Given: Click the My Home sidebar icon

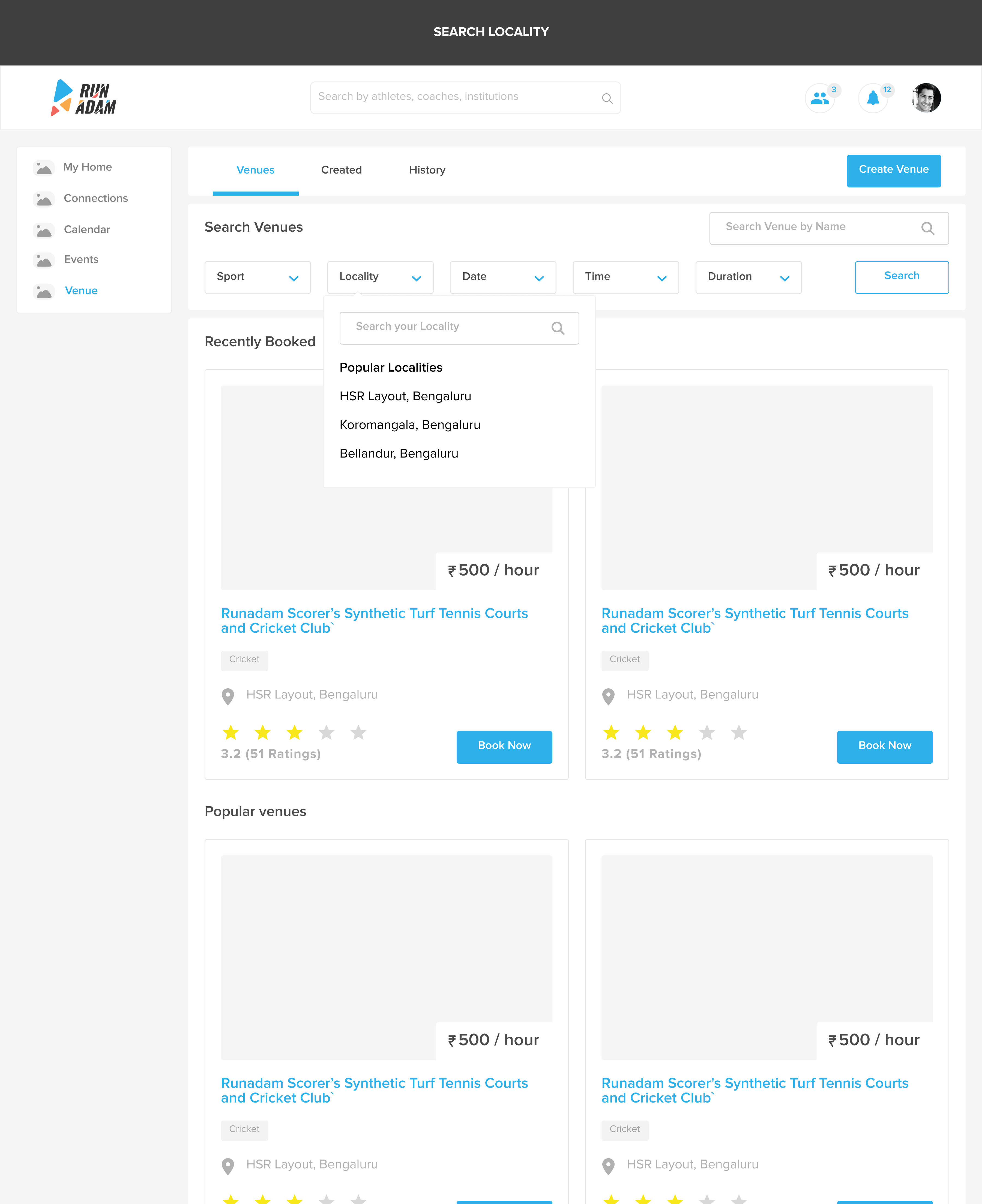Looking at the screenshot, I should tap(44, 168).
